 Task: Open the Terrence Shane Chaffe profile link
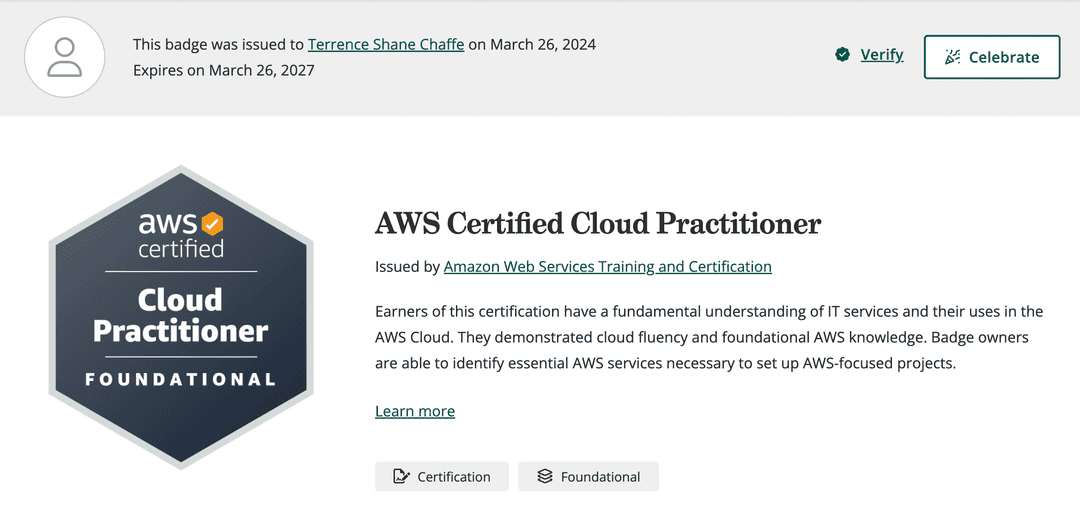(385, 44)
